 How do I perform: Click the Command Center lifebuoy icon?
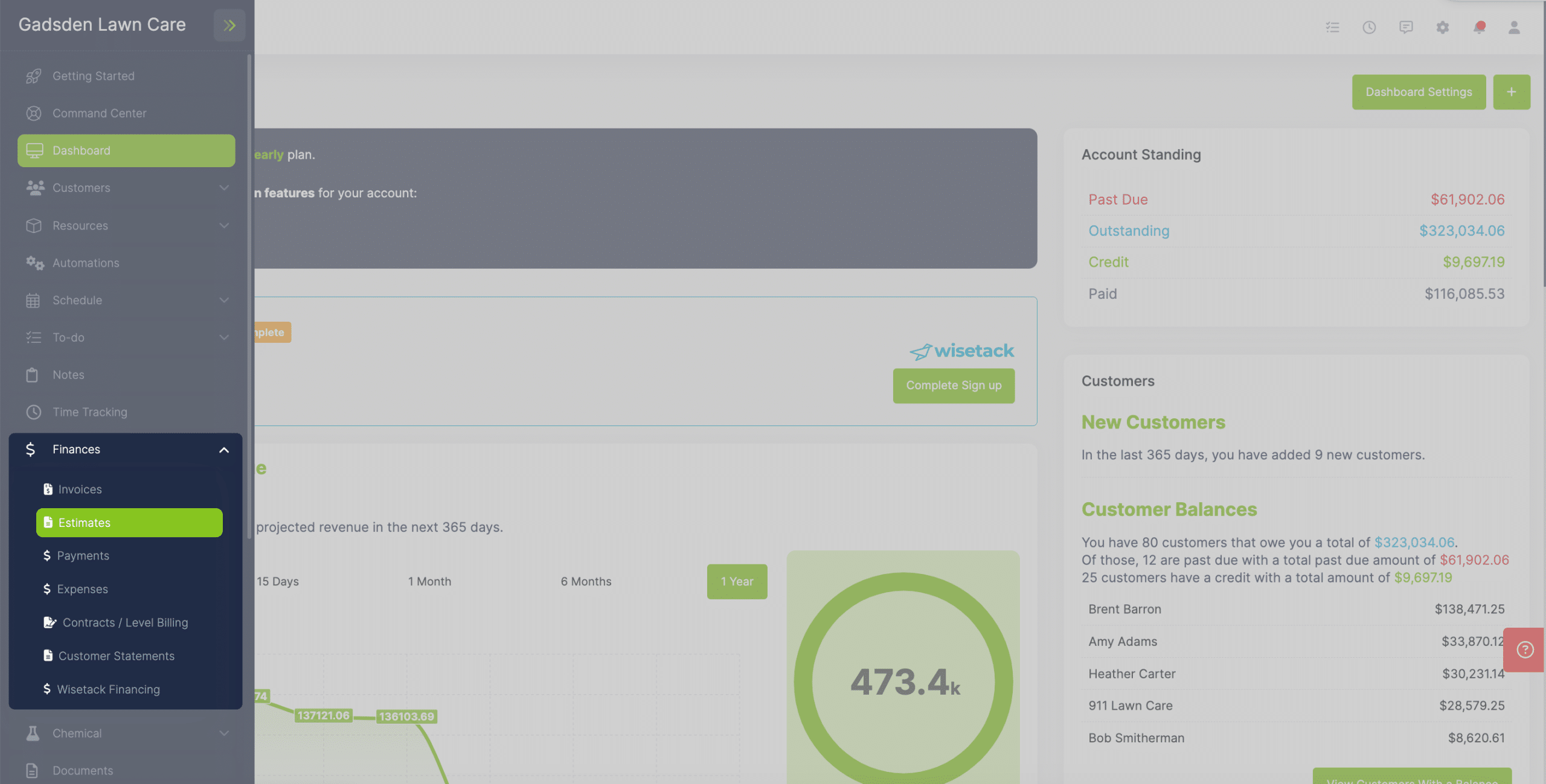[34, 113]
